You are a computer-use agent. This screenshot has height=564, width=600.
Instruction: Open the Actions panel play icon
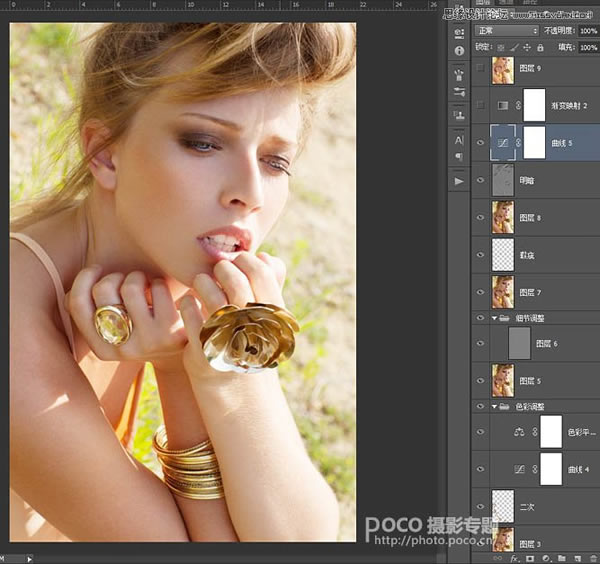point(459,181)
